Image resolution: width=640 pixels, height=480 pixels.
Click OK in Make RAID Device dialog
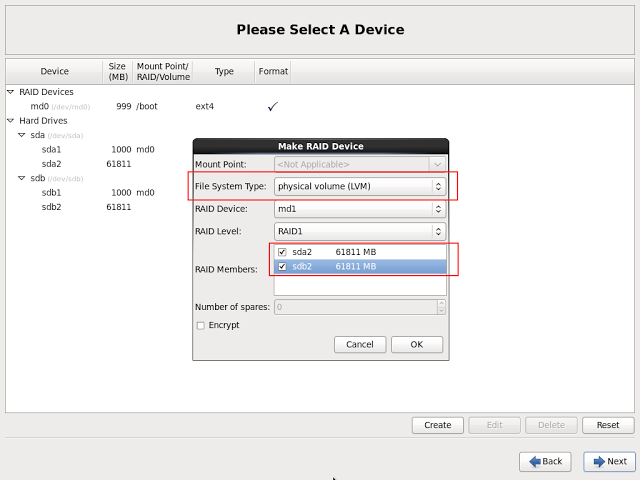[x=416, y=344]
